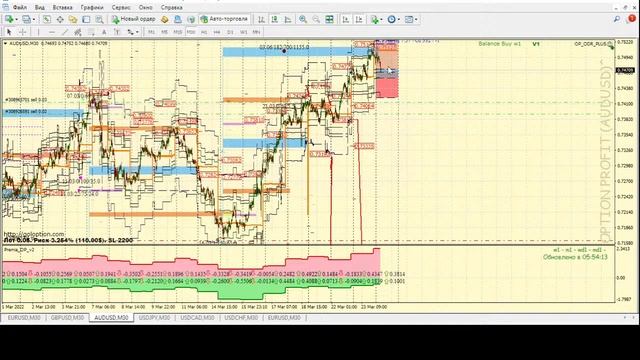The image size is (640, 360).
Task: Switch timeframe to D1
Action: coord(230,32)
